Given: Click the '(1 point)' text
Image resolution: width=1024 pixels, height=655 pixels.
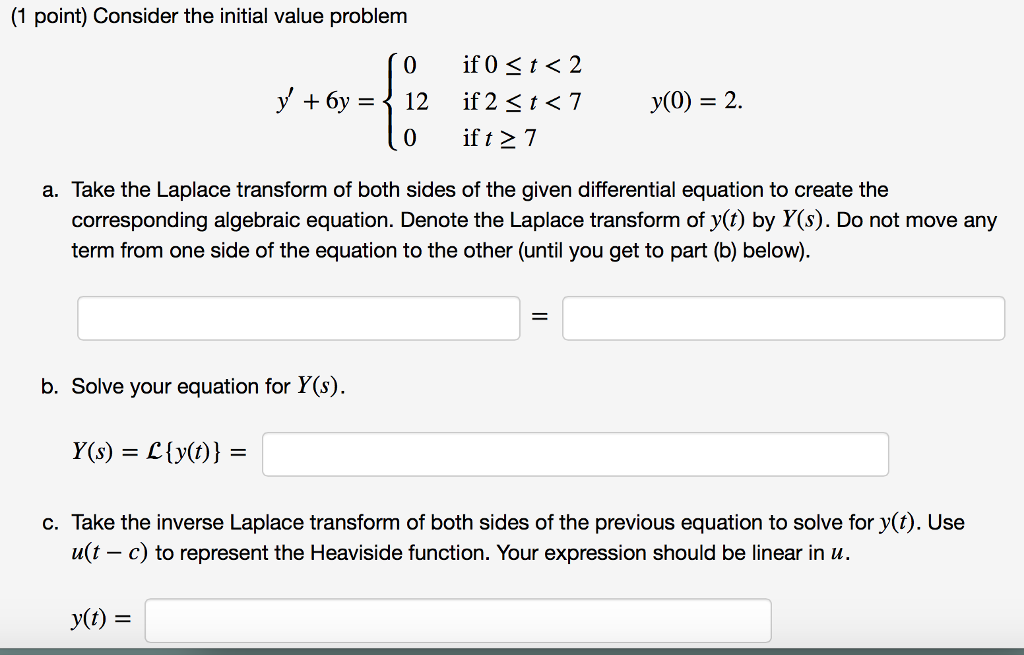Looking at the screenshot, I should (x=49, y=16).
